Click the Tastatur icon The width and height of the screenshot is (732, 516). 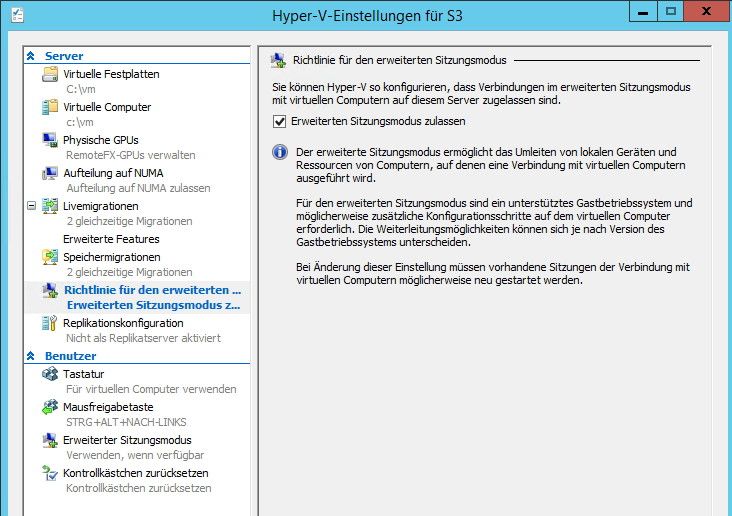point(50,374)
